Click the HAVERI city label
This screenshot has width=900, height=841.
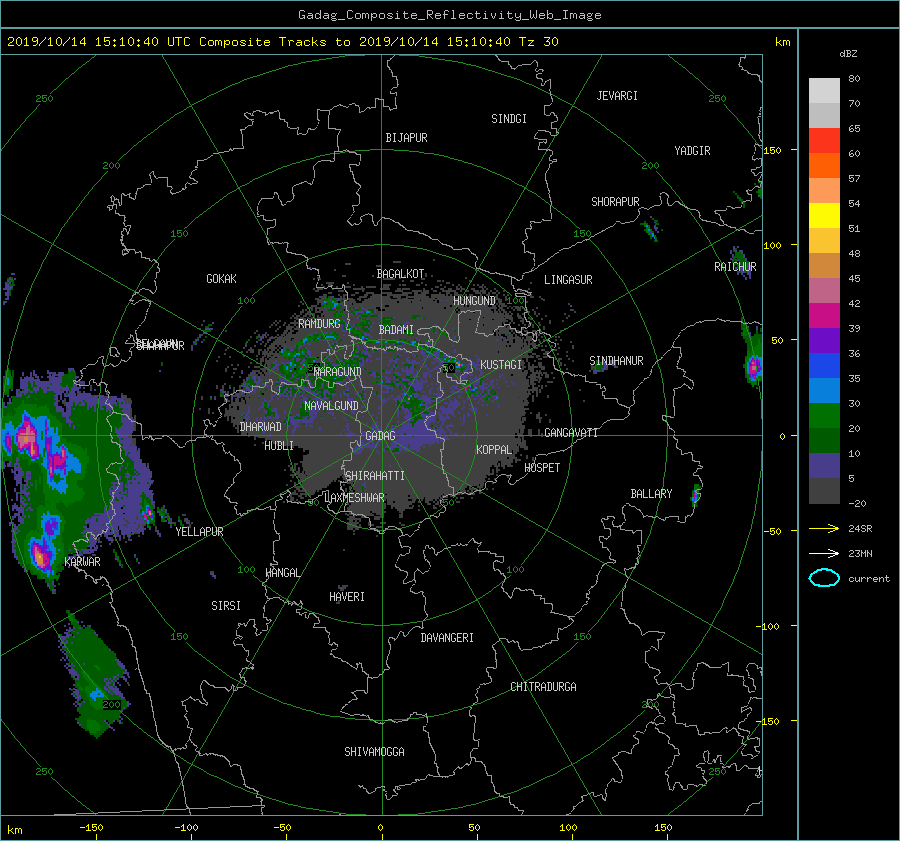[x=347, y=596]
